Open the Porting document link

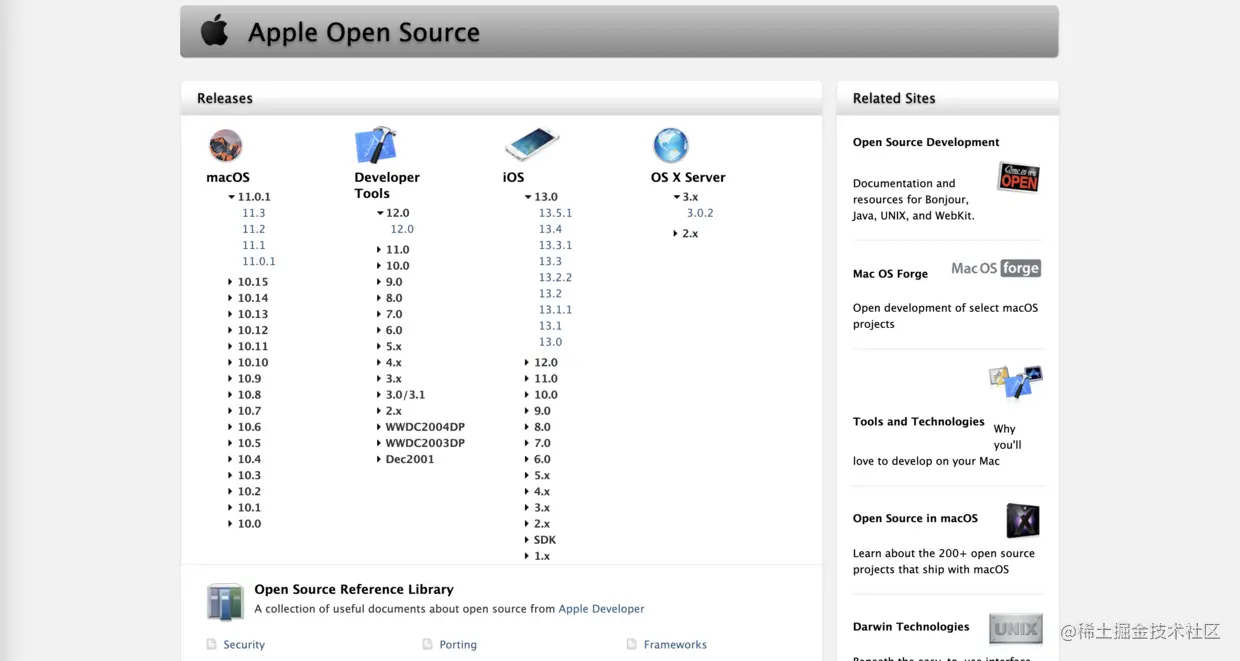(x=458, y=645)
